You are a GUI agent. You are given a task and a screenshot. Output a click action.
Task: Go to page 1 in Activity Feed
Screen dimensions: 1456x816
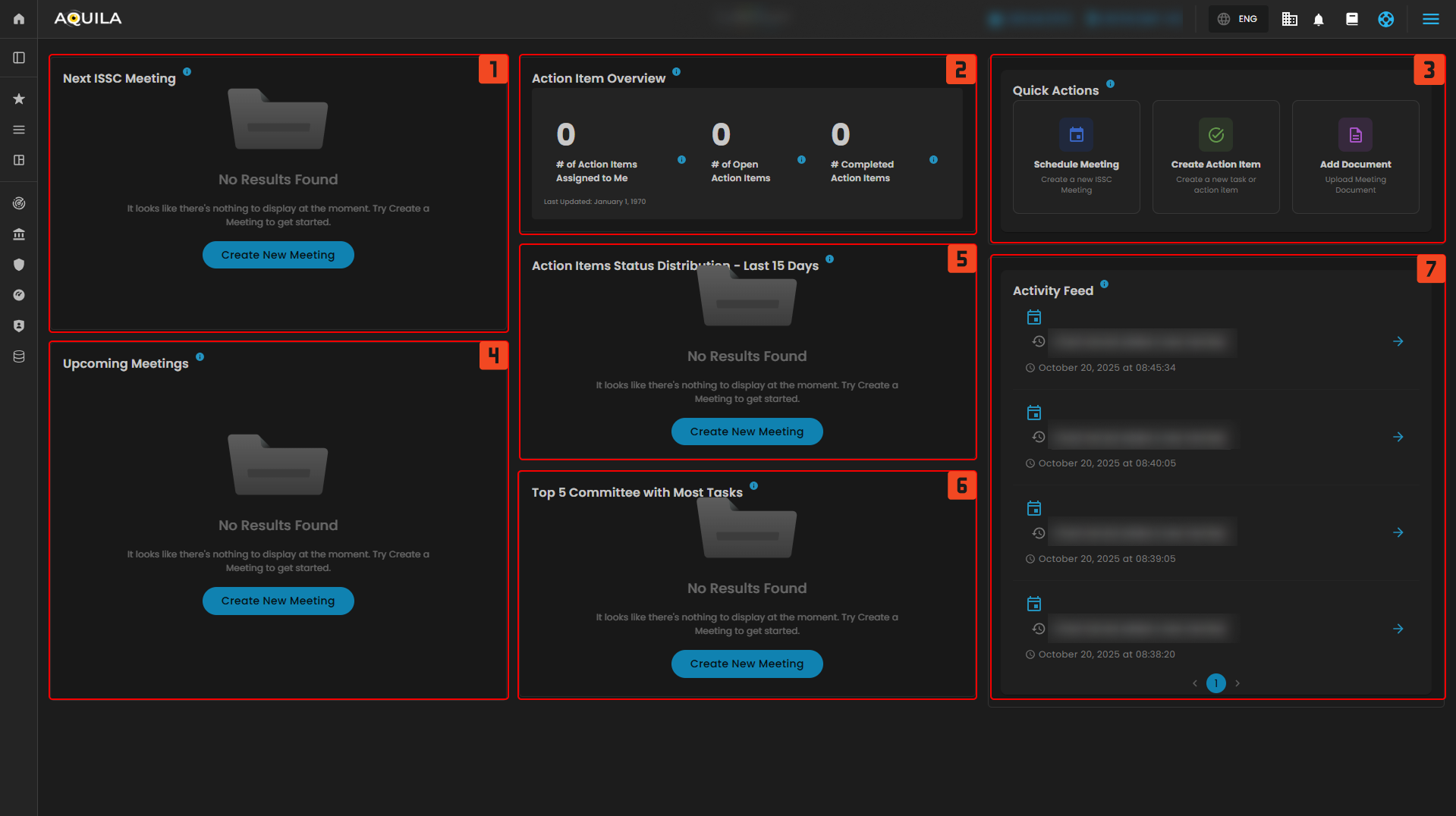click(1215, 683)
